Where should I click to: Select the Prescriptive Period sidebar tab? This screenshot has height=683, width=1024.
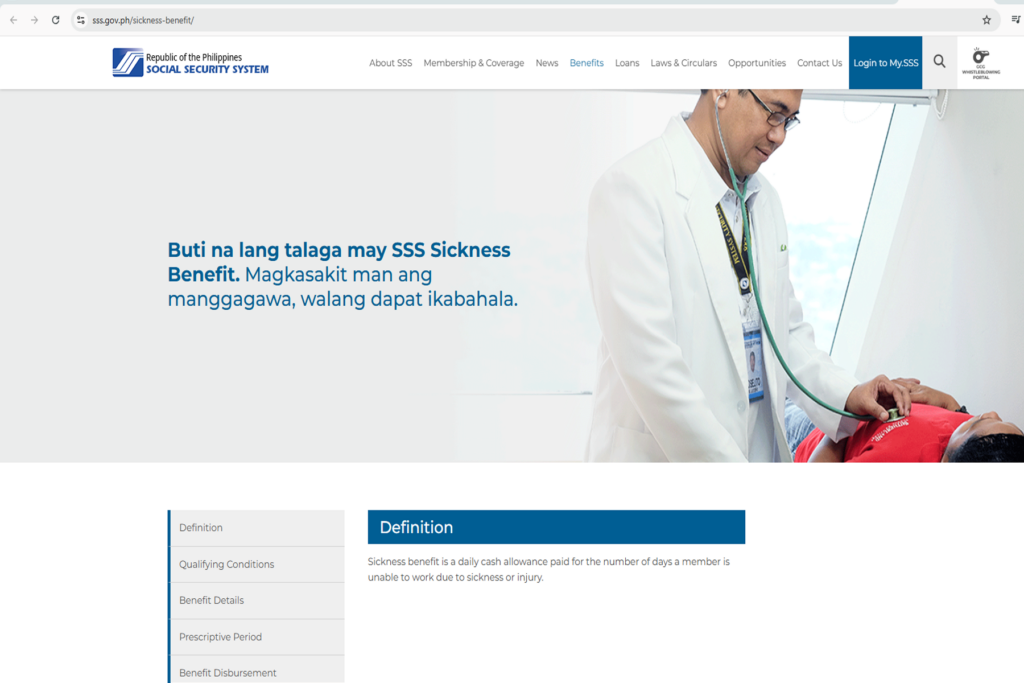(257, 637)
